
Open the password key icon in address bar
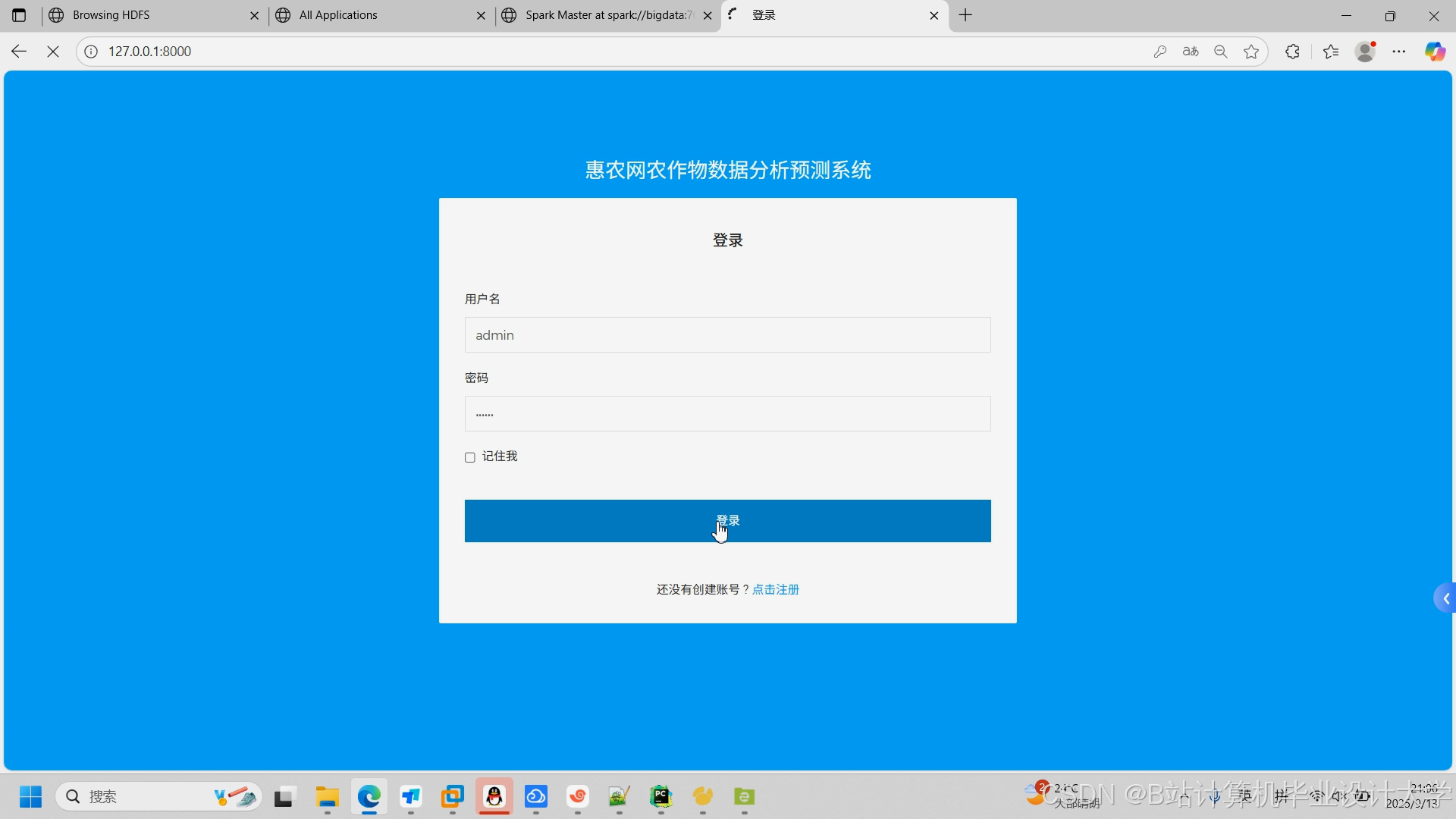click(x=1161, y=52)
